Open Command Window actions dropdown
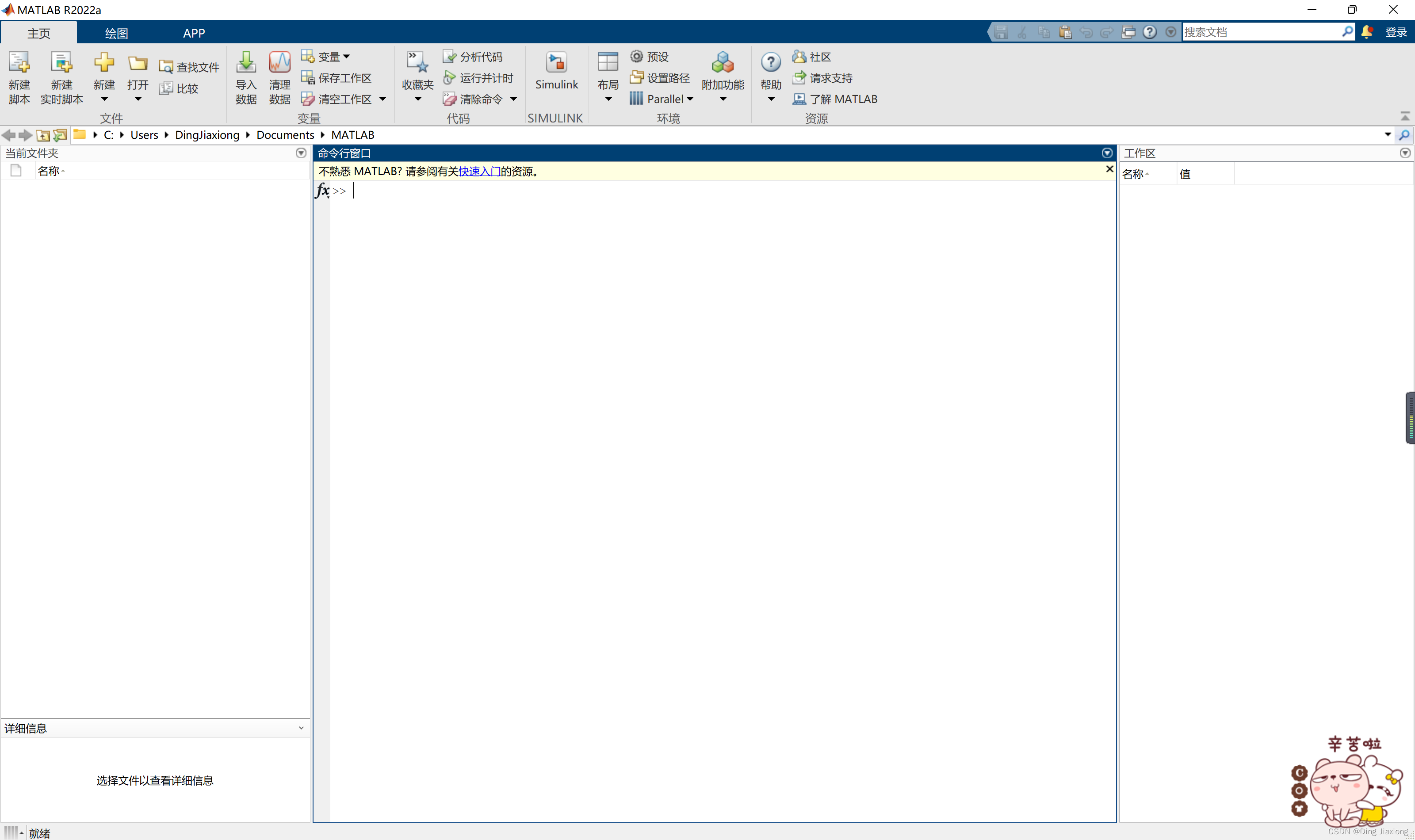The height and width of the screenshot is (840, 1415). [x=1106, y=153]
